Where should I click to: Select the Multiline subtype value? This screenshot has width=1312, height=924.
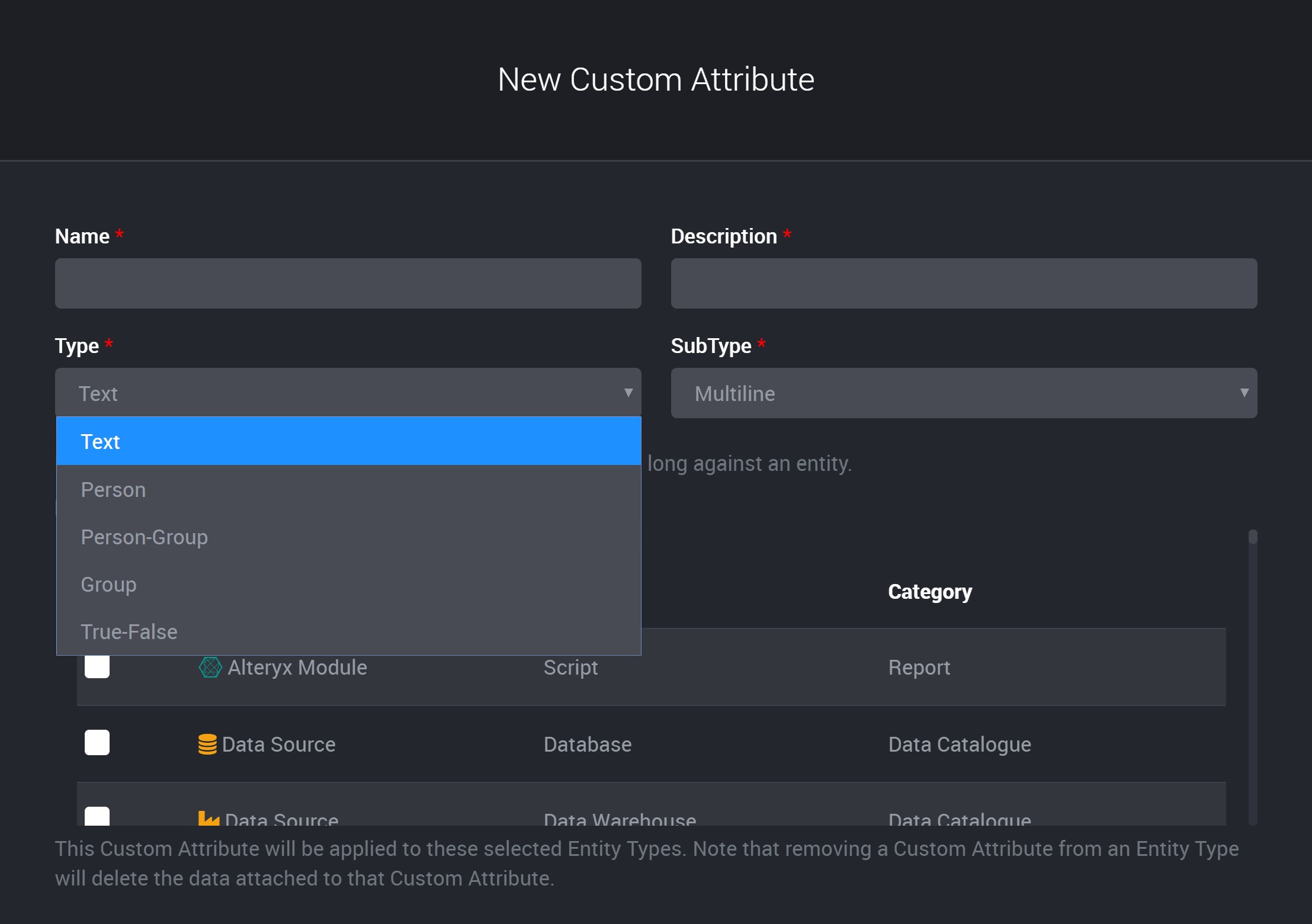[735, 393]
